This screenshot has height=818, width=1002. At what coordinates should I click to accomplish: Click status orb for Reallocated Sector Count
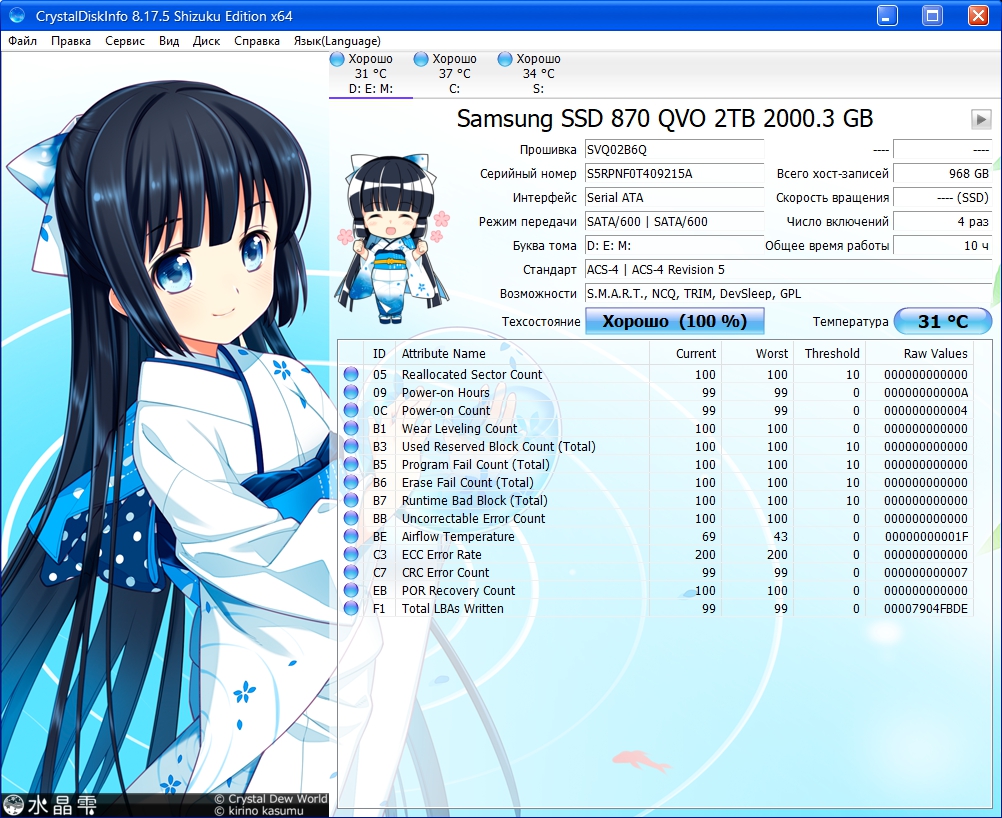pos(351,374)
